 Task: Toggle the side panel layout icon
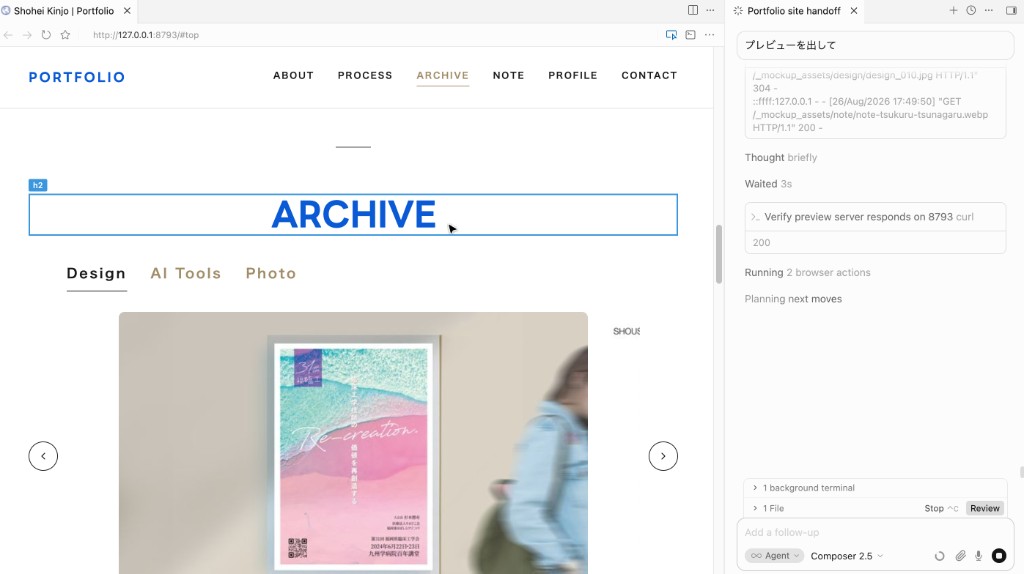click(x=1012, y=10)
